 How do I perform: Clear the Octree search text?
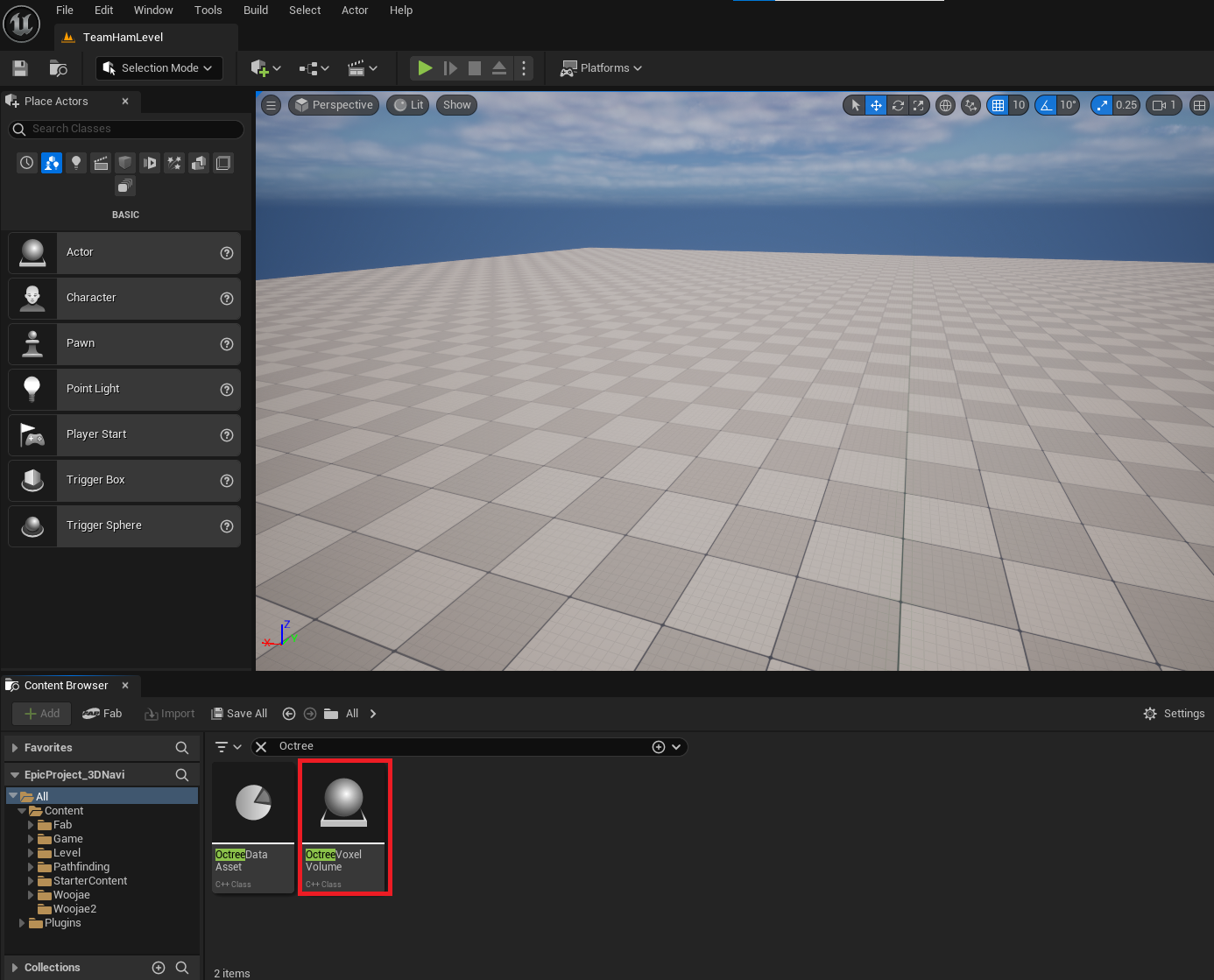pyautogui.click(x=261, y=747)
